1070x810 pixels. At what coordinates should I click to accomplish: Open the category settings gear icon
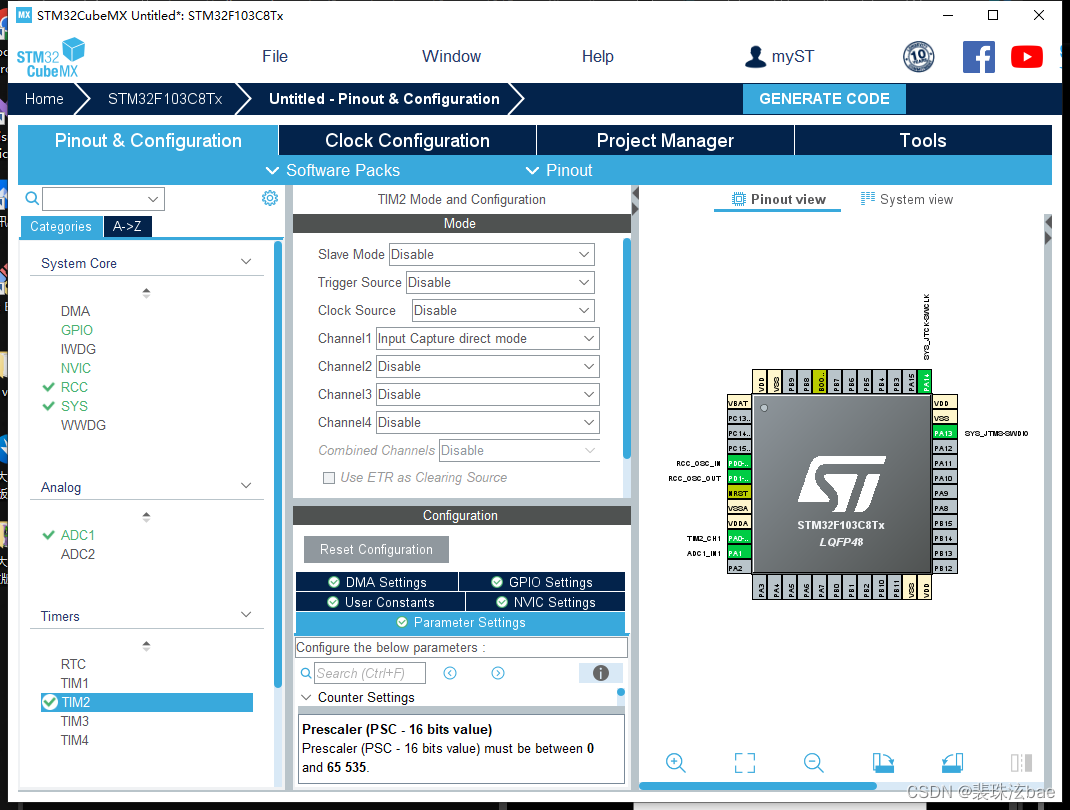coord(270,198)
